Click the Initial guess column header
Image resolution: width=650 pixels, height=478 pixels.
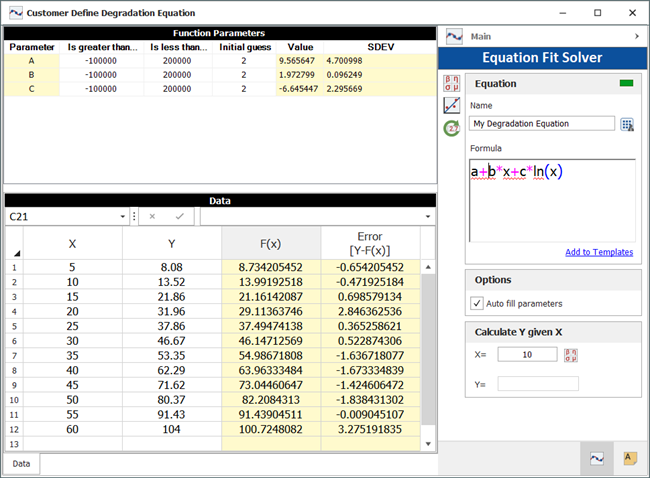pos(245,47)
